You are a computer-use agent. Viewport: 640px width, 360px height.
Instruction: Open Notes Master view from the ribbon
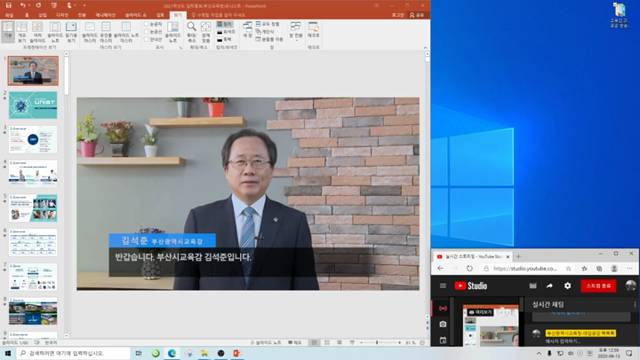coord(126,32)
